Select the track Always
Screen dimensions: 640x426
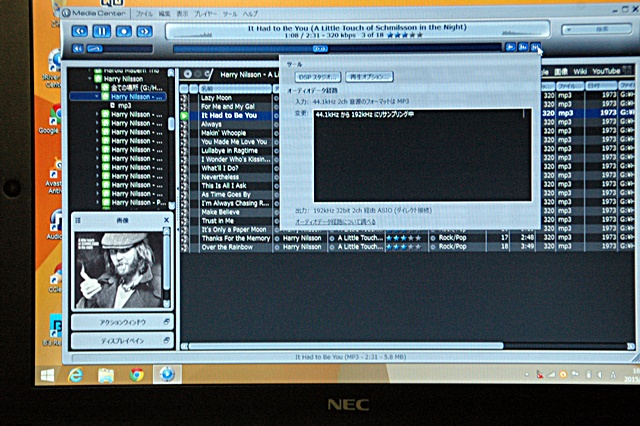pyautogui.click(x=211, y=124)
